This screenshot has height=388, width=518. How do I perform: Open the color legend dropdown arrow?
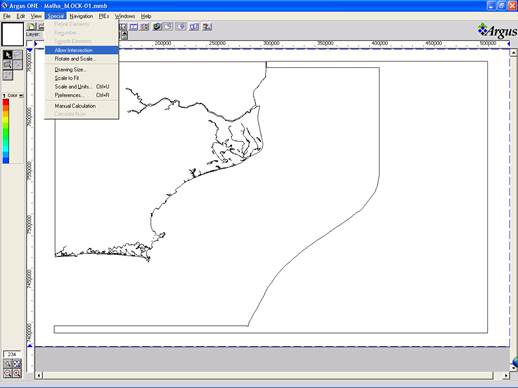[x=21, y=96]
